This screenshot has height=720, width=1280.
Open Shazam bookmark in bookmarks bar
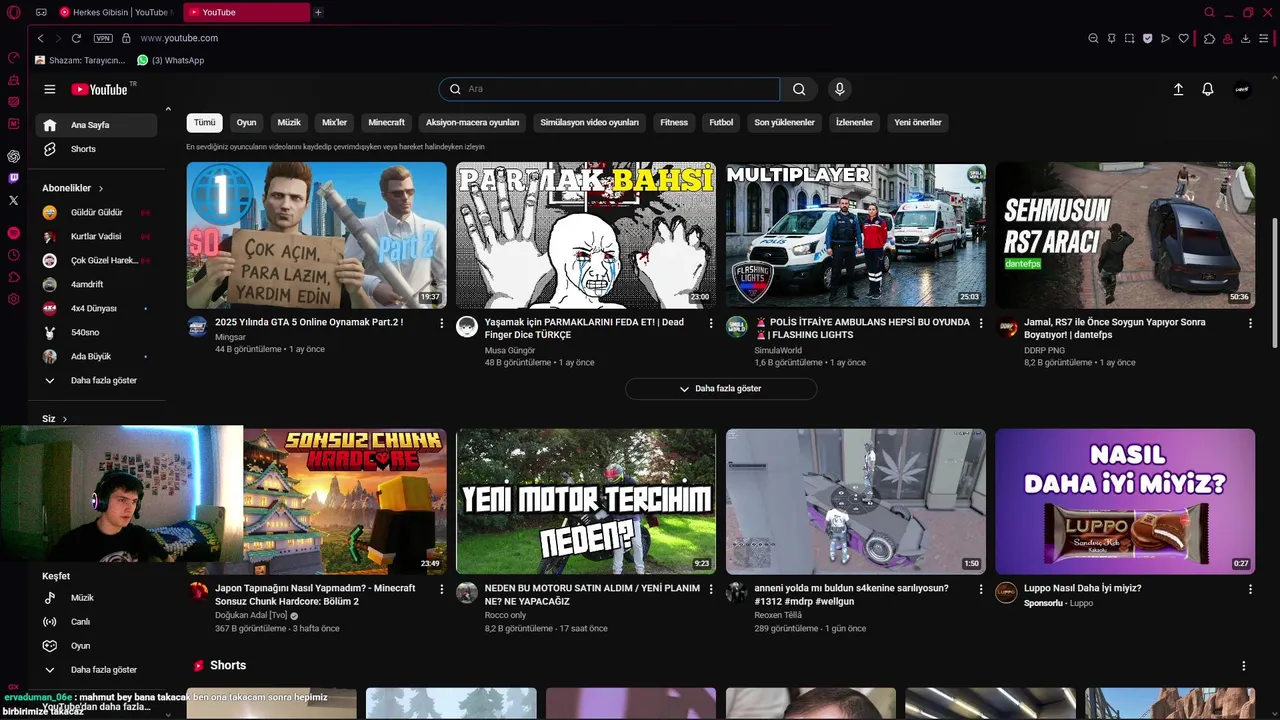click(x=80, y=60)
